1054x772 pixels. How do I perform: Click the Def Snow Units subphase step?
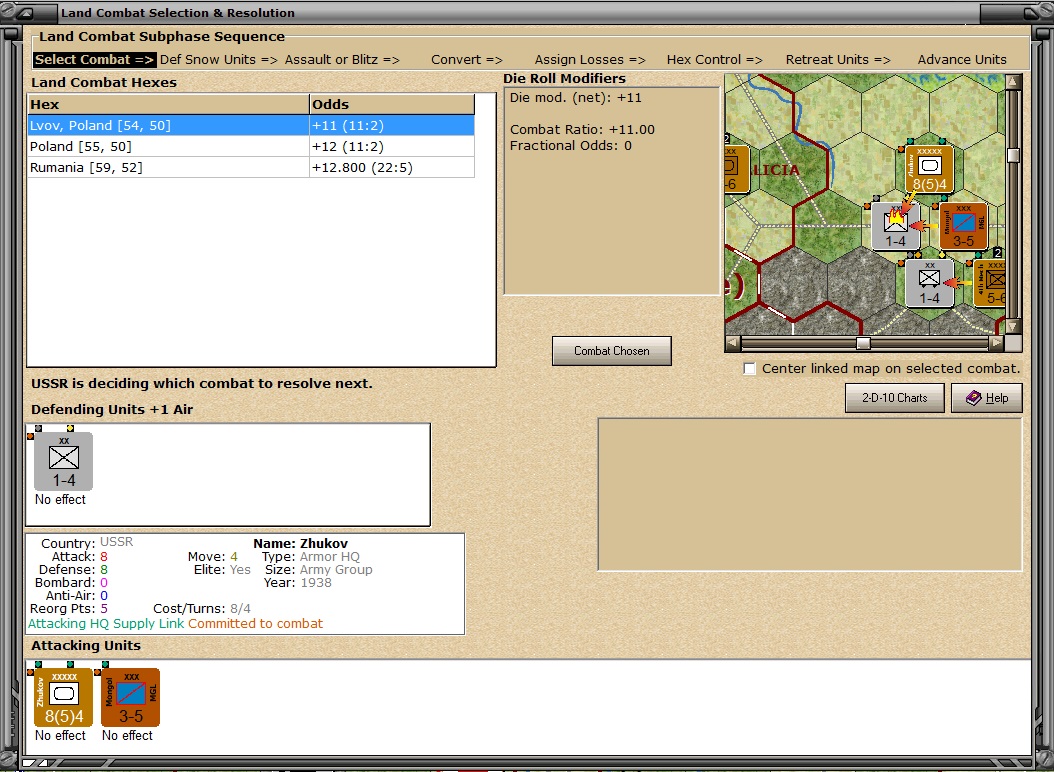click(x=218, y=60)
